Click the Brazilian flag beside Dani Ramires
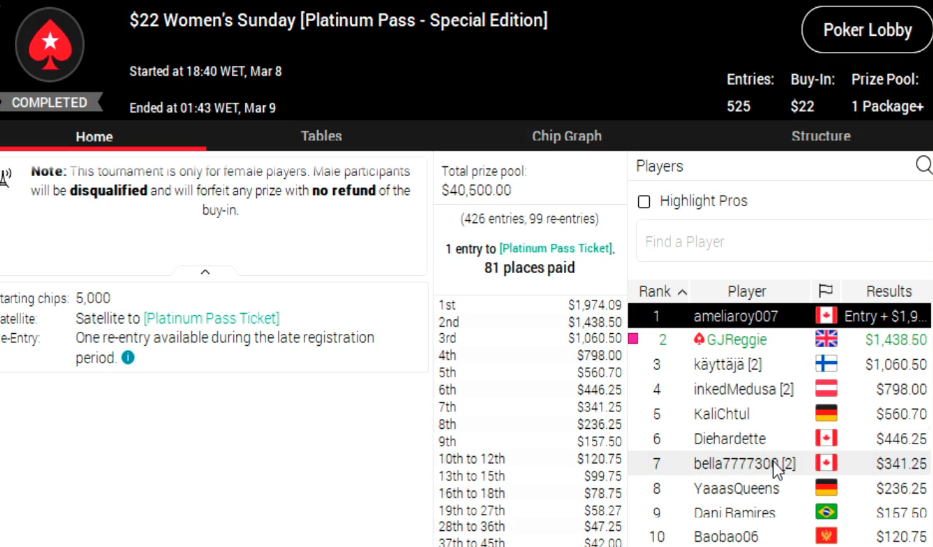Viewport: 933px width, 547px height. pyautogui.click(x=826, y=513)
